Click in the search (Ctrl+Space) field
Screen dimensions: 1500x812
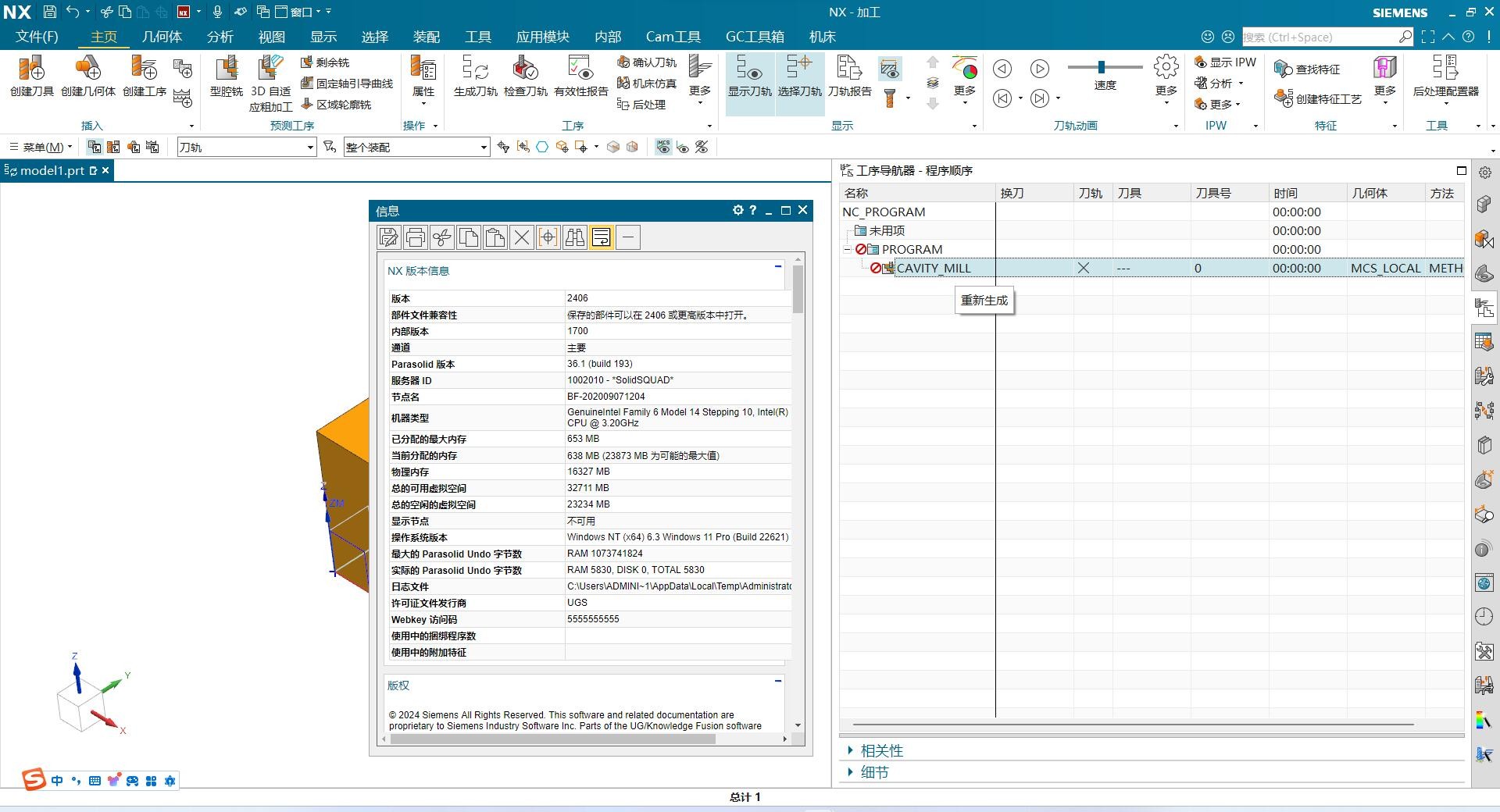pyautogui.click(x=1319, y=37)
